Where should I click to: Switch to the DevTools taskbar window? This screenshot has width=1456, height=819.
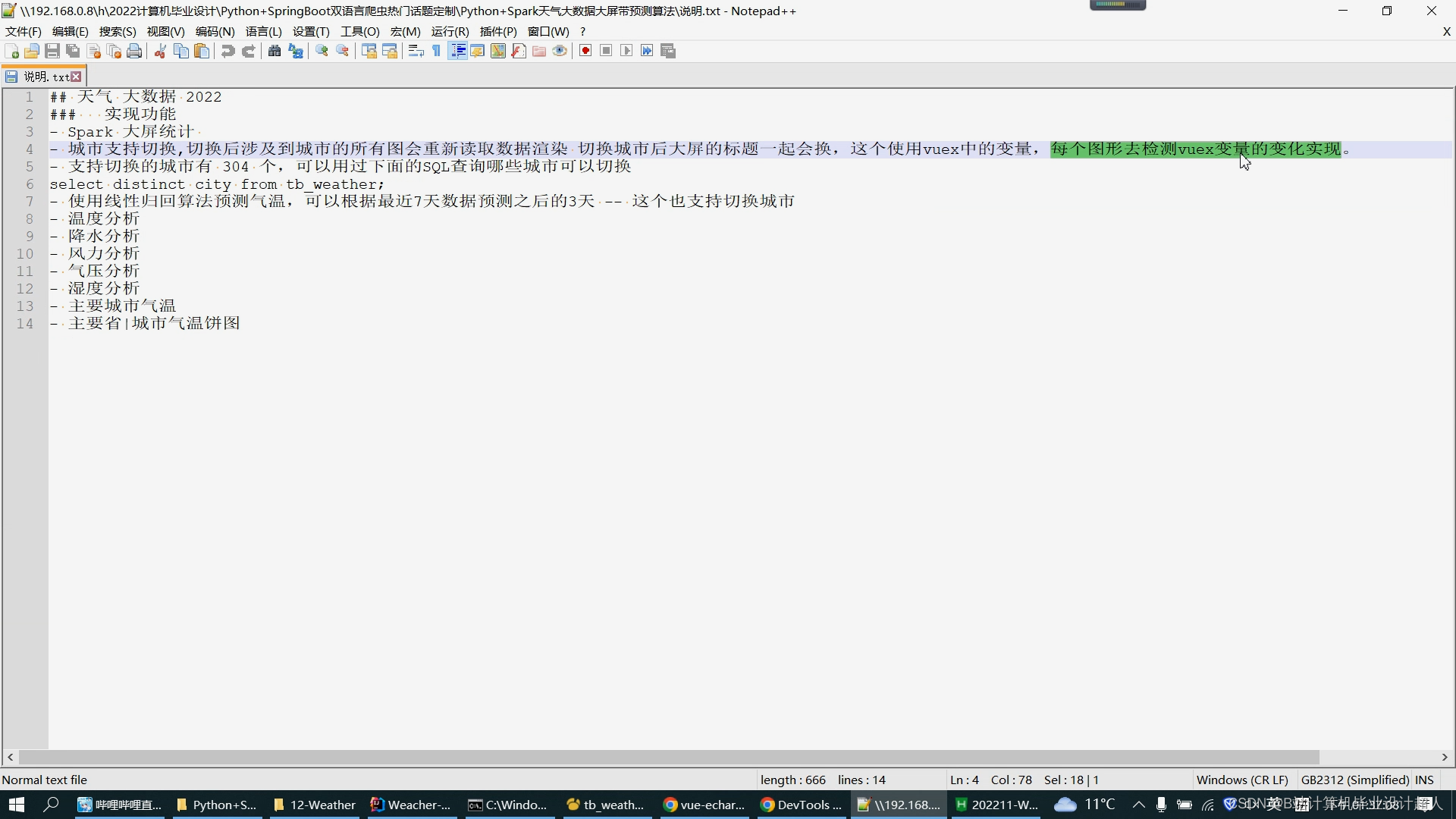pyautogui.click(x=801, y=805)
